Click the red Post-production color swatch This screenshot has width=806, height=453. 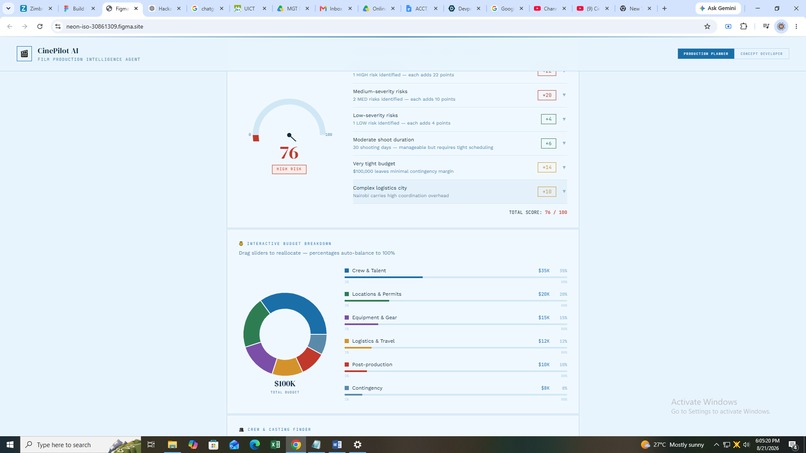(x=346, y=365)
